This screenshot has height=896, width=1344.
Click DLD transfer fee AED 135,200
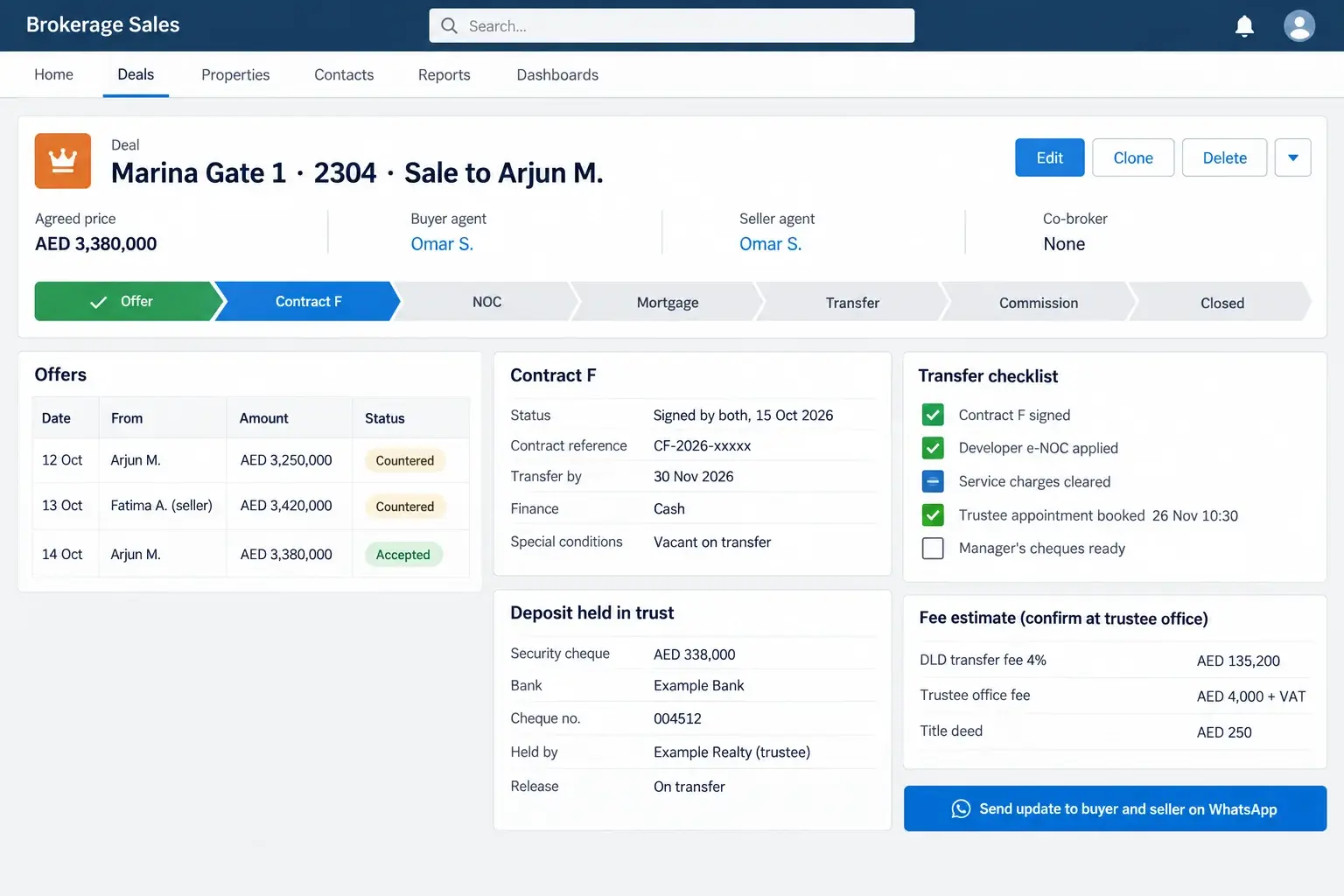coord(1238,661)
